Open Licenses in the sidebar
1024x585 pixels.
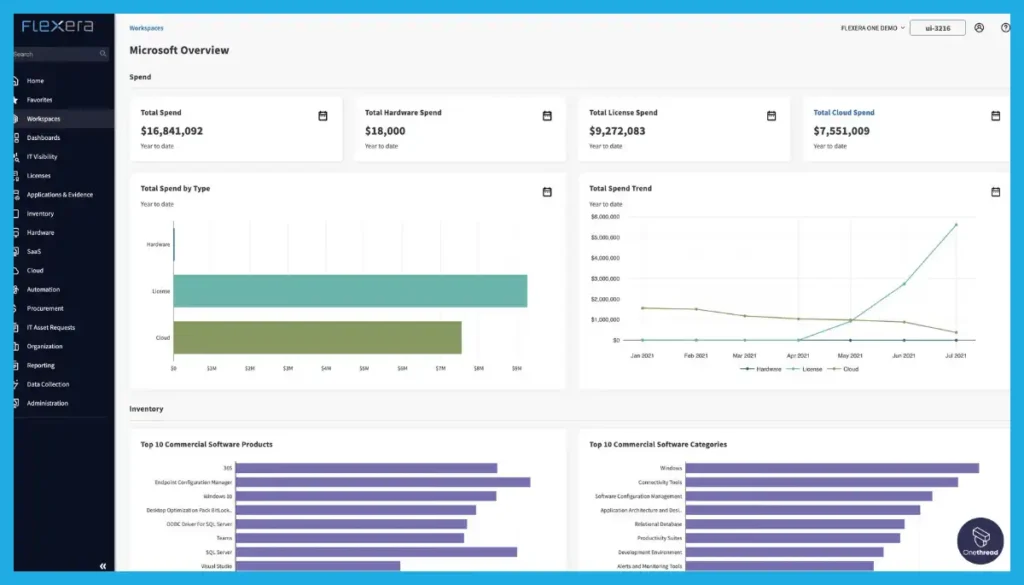(39, 176)
